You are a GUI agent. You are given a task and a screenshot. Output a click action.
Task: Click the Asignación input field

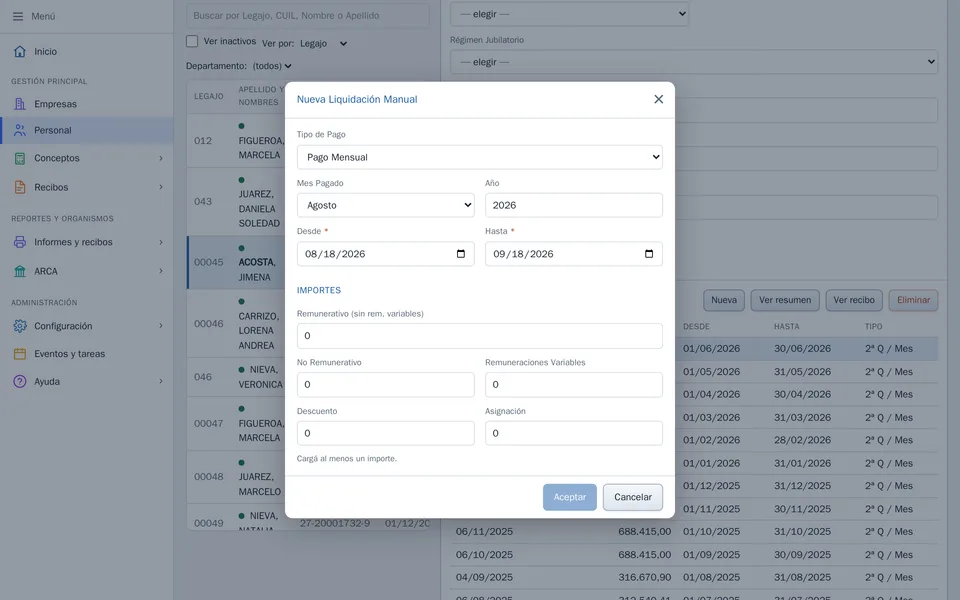click(x=574, y=433)
